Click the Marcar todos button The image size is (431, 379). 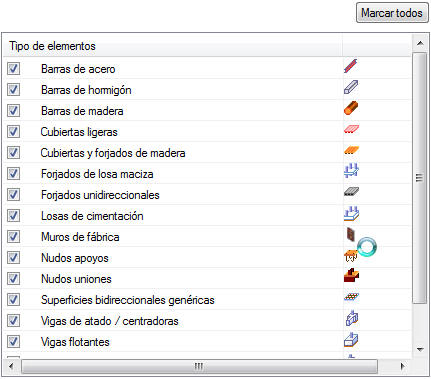click(392, 13)
